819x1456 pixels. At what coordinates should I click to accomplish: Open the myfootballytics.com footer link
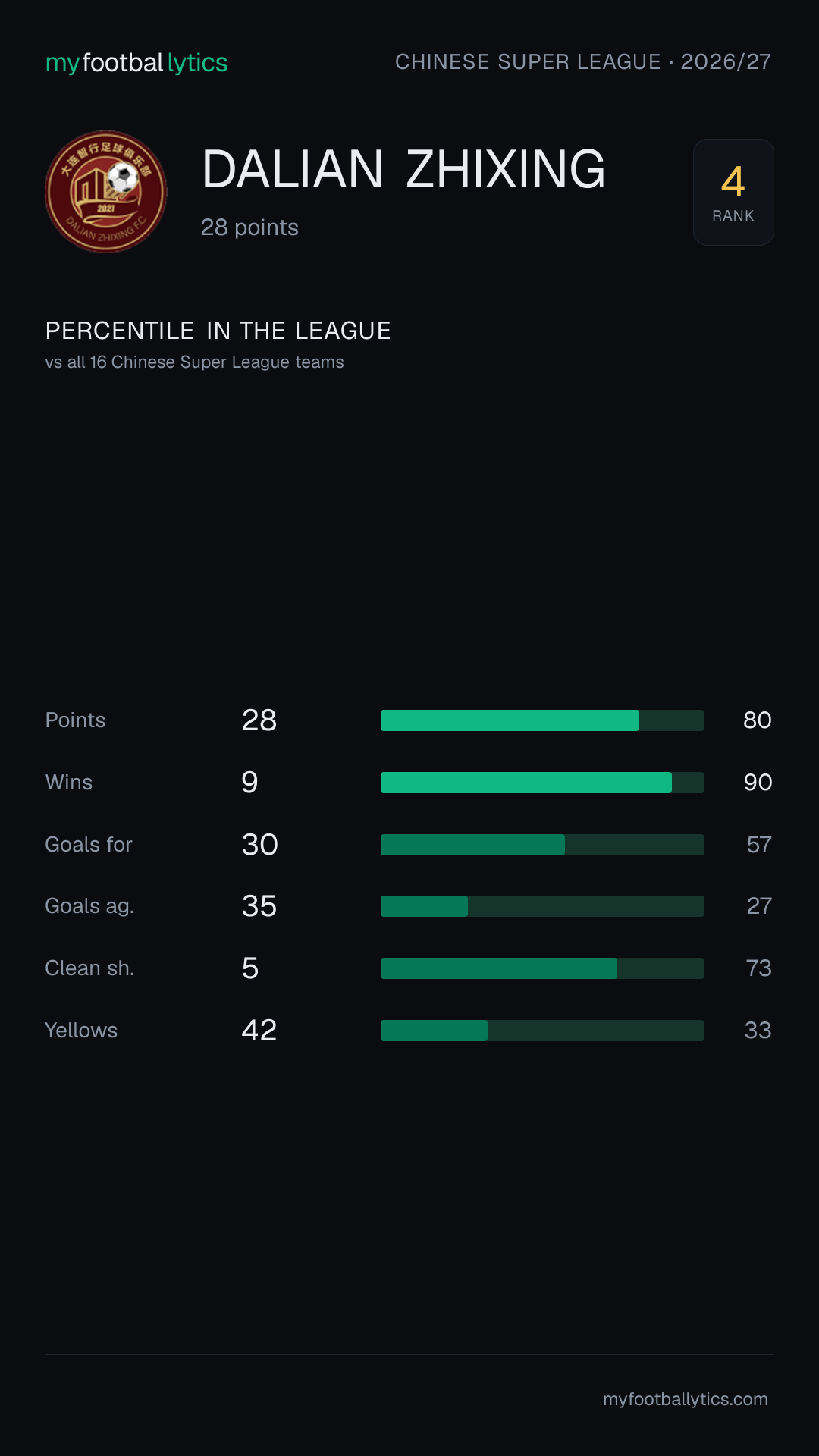pos(686,1399)
